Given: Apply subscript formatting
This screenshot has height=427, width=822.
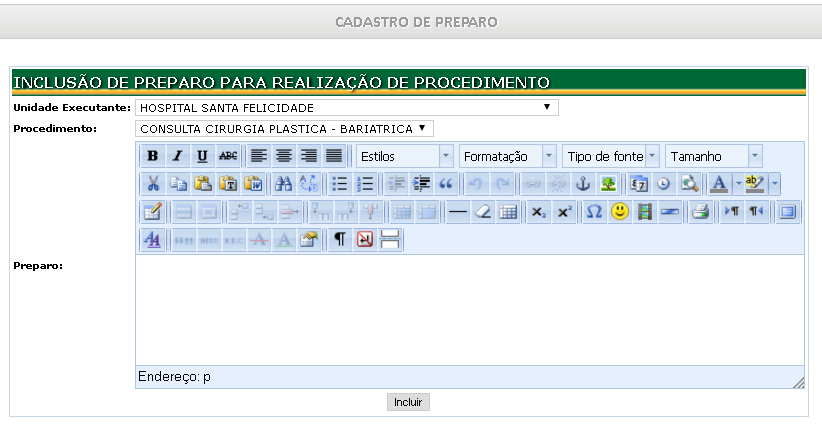Looking at the screenshot, I should [538, 212].
